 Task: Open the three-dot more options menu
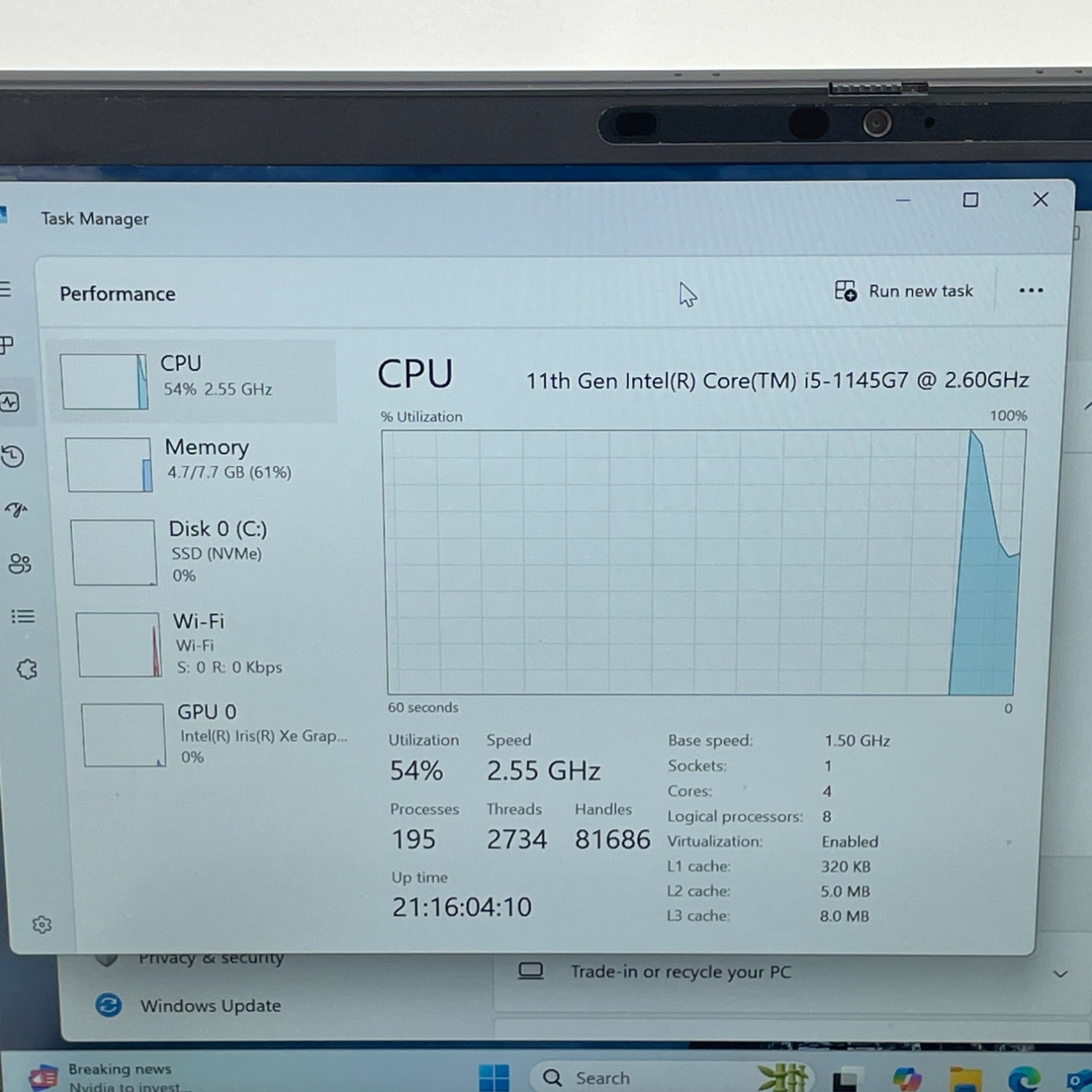pos(1031,290)
